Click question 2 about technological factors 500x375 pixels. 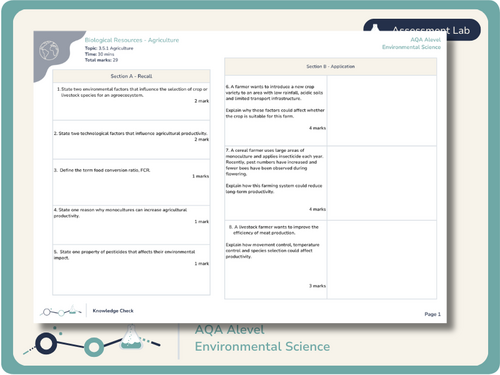tap(130, 133)
